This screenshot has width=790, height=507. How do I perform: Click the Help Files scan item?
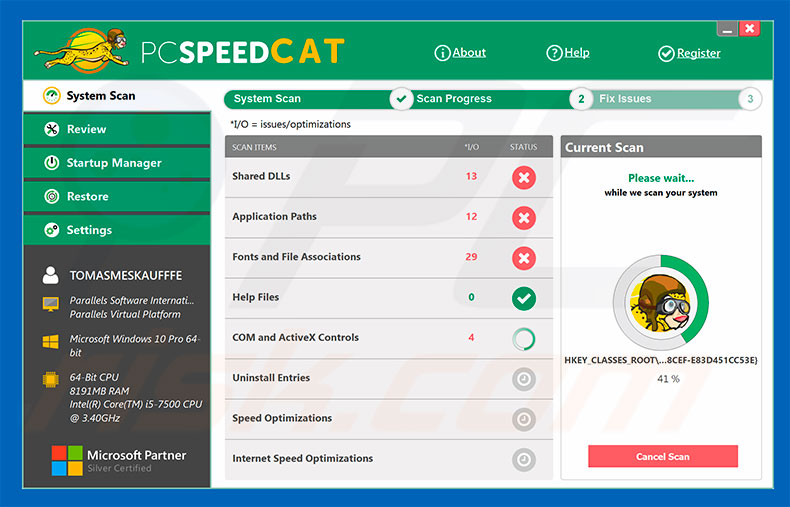pyautogui.click(x=388, y=298)
